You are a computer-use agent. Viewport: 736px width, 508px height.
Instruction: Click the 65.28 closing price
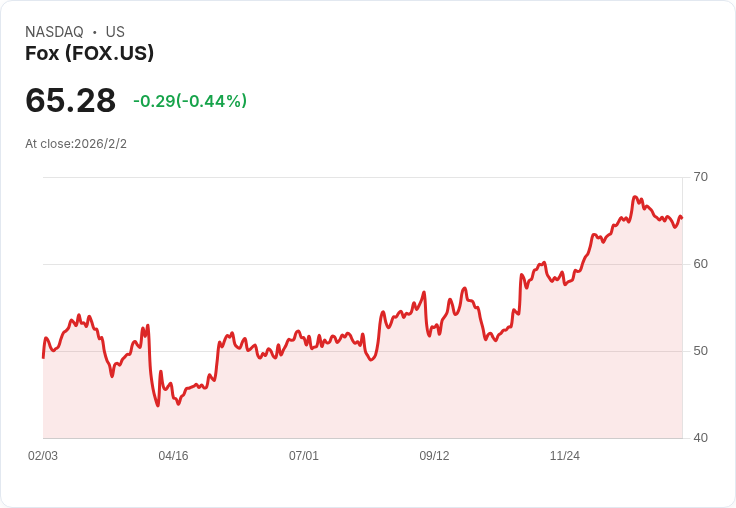coord(70,101)
